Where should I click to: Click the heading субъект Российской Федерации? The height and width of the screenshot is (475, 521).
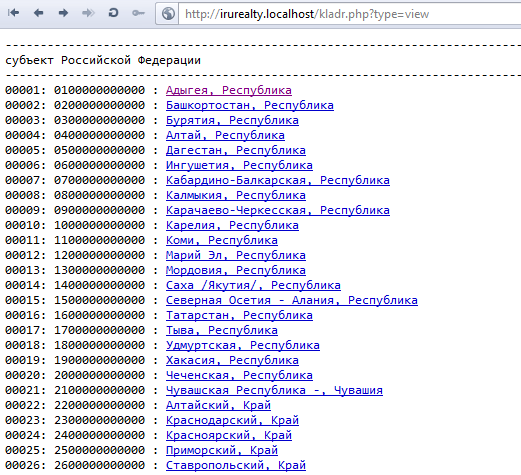click(103, 60)
